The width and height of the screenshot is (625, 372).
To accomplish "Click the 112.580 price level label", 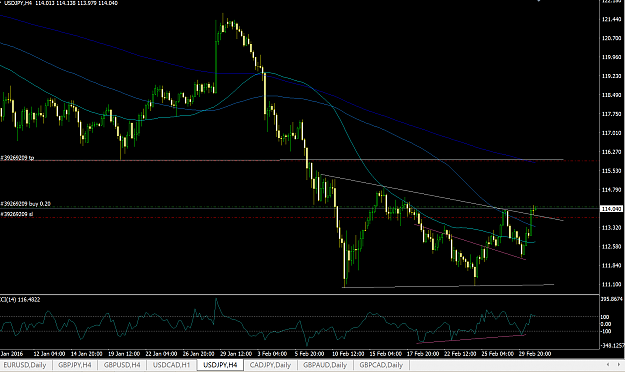I will pyautogui.click(x=611, y=246).
